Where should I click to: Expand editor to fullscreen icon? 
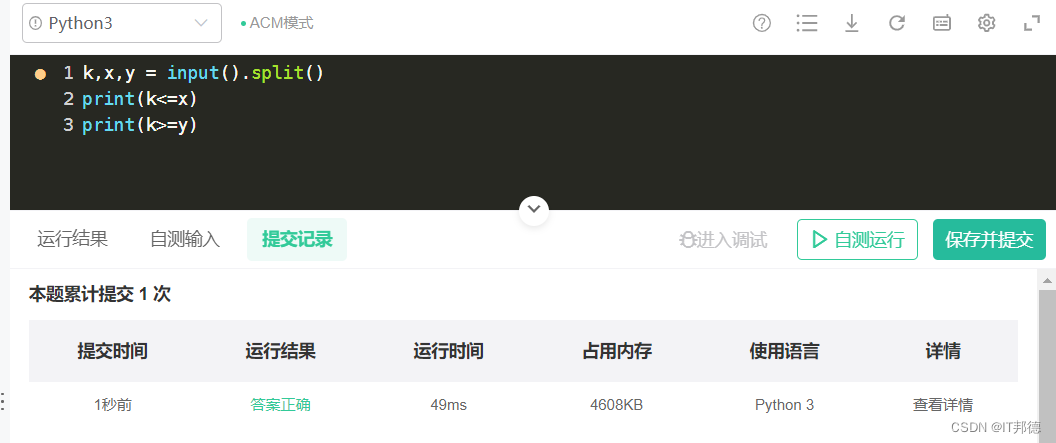pyautogui.click(x=1031, y=23)
